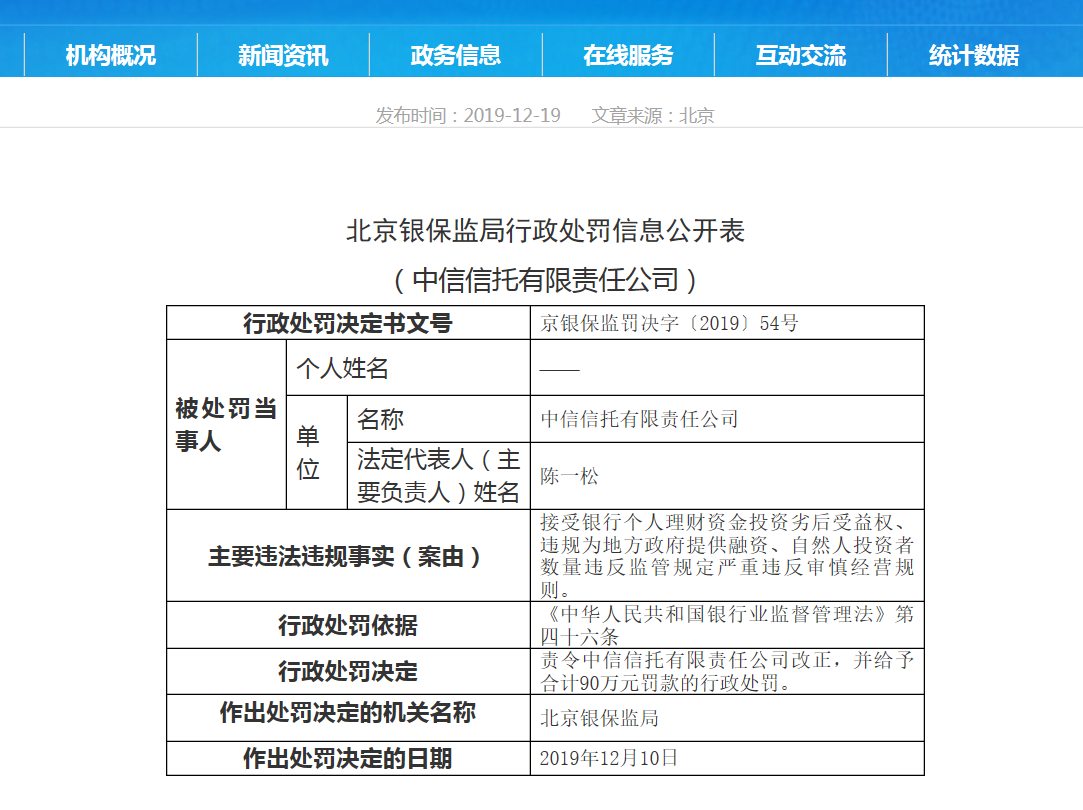Image resolution: width=1083 pixels, height=810 pixels.
Task: Select the 作出处罚决定的机关名称 cell
Action: point(348,718)
